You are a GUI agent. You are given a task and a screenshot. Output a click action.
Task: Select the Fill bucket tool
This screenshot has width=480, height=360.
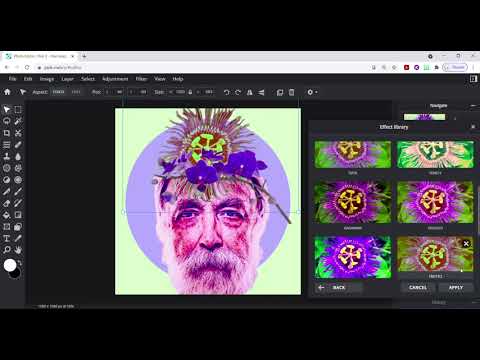6,215
